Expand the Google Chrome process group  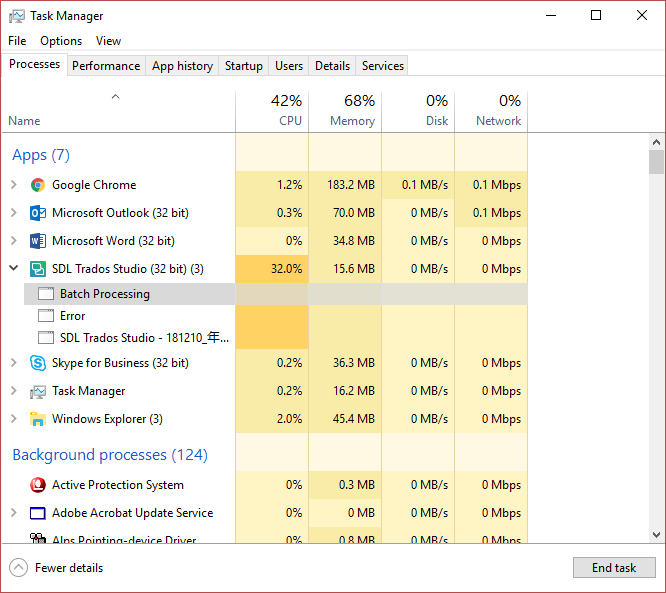point(14,185)
